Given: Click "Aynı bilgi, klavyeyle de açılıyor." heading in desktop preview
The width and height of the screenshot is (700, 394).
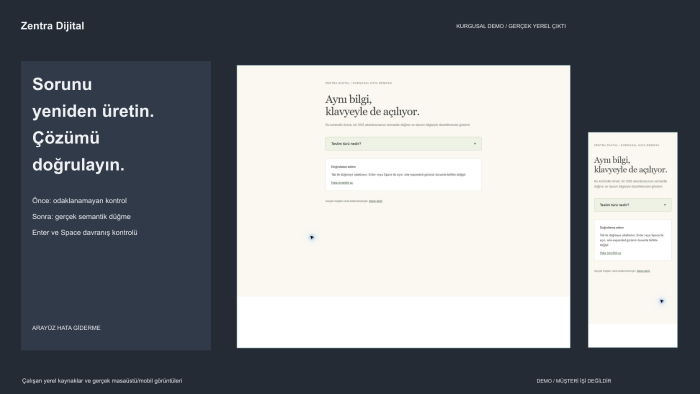Looking at the screenshot, I should click(372, 105).
